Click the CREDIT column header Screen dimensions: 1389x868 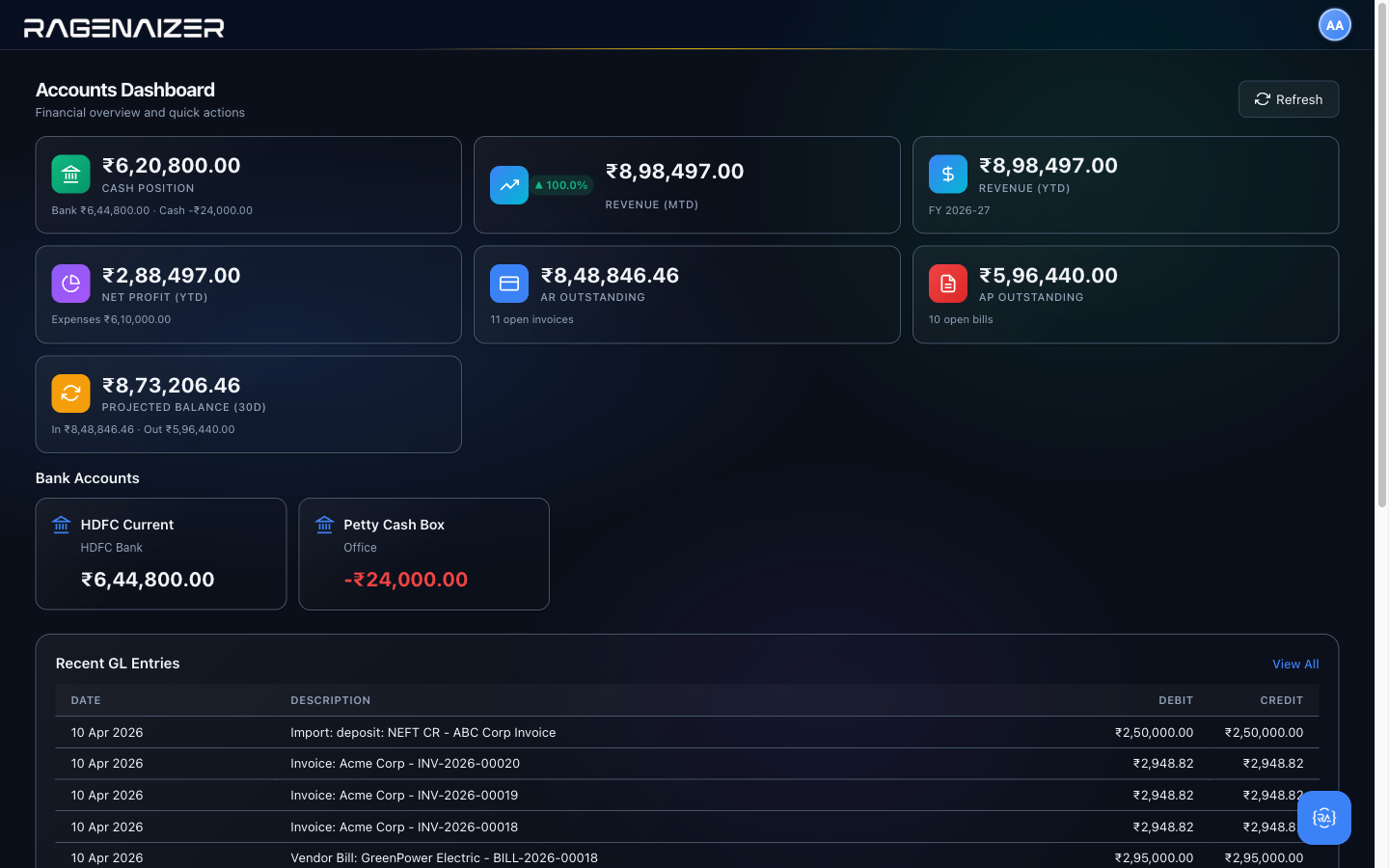click(1282, 700)
